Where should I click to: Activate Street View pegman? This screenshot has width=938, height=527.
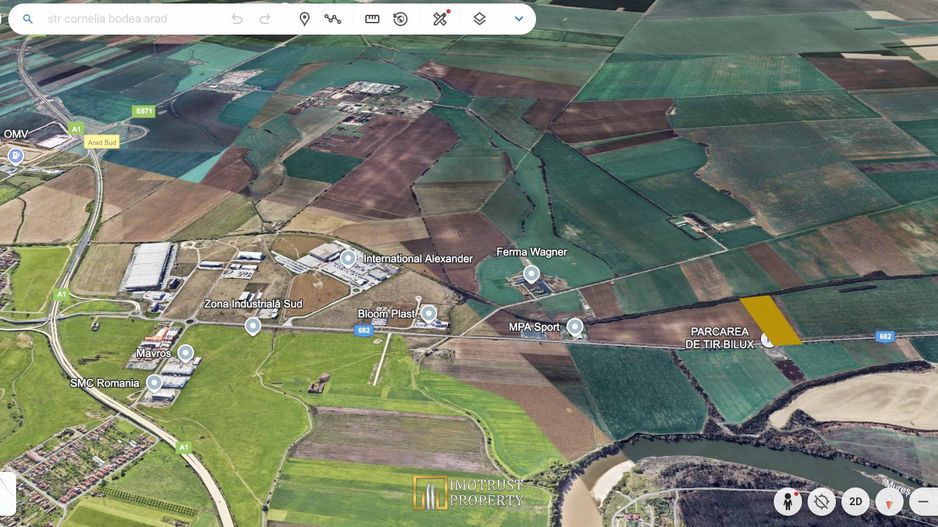790,501
